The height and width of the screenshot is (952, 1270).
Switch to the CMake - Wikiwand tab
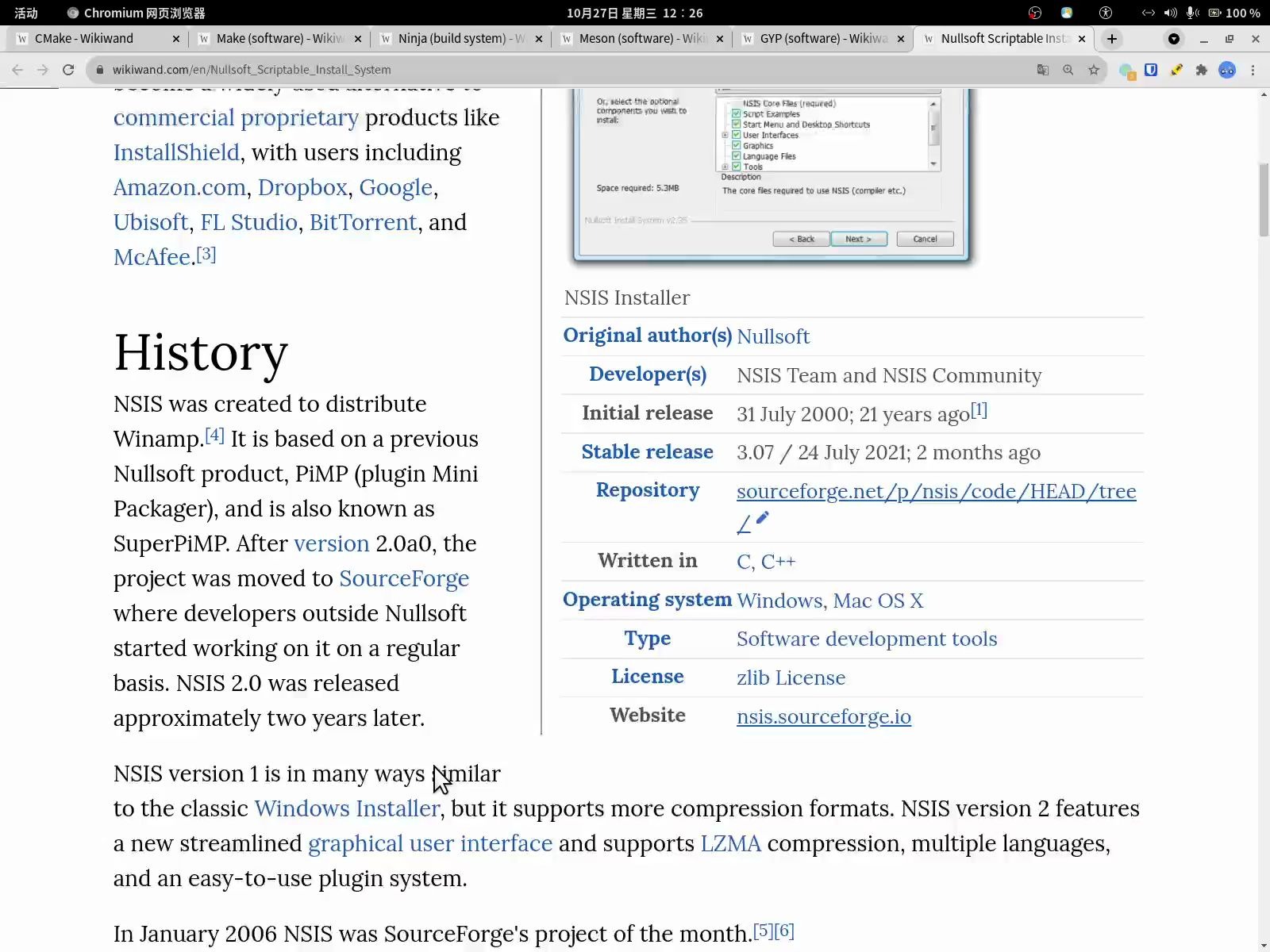click(97, 38)
